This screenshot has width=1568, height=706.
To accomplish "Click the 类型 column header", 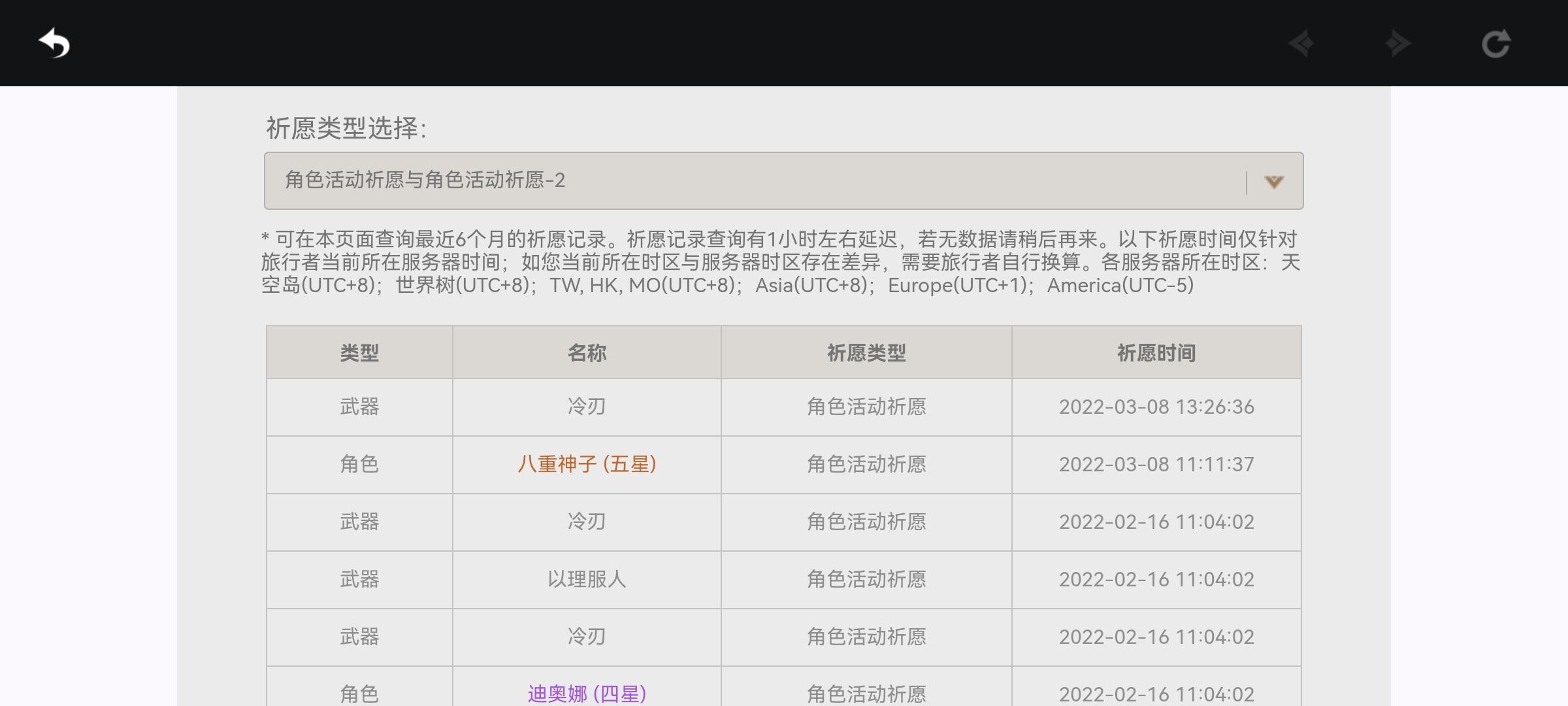I will [359, 353].
